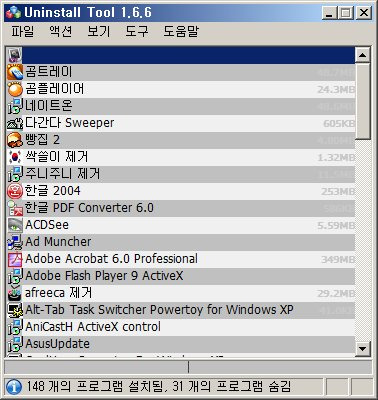378x400 pixels.
Task: Click the 253MB size of 한글 2004
Action: click(338, 191)
